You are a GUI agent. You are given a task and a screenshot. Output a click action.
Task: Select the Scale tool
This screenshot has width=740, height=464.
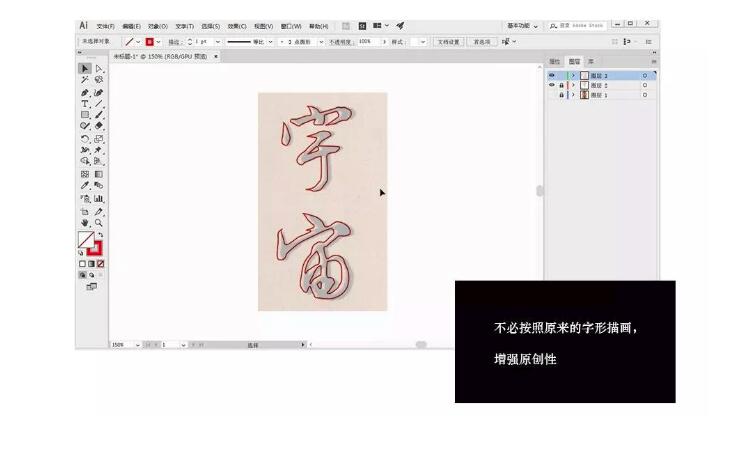click(x=99, y=139)
